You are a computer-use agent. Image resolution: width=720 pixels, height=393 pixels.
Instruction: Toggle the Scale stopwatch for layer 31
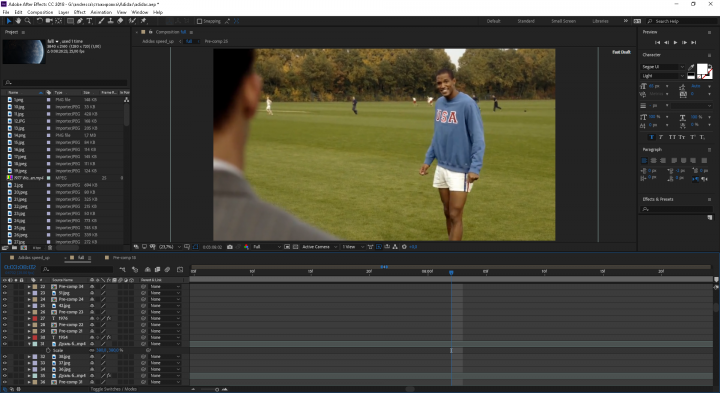(x=48, y=350)
